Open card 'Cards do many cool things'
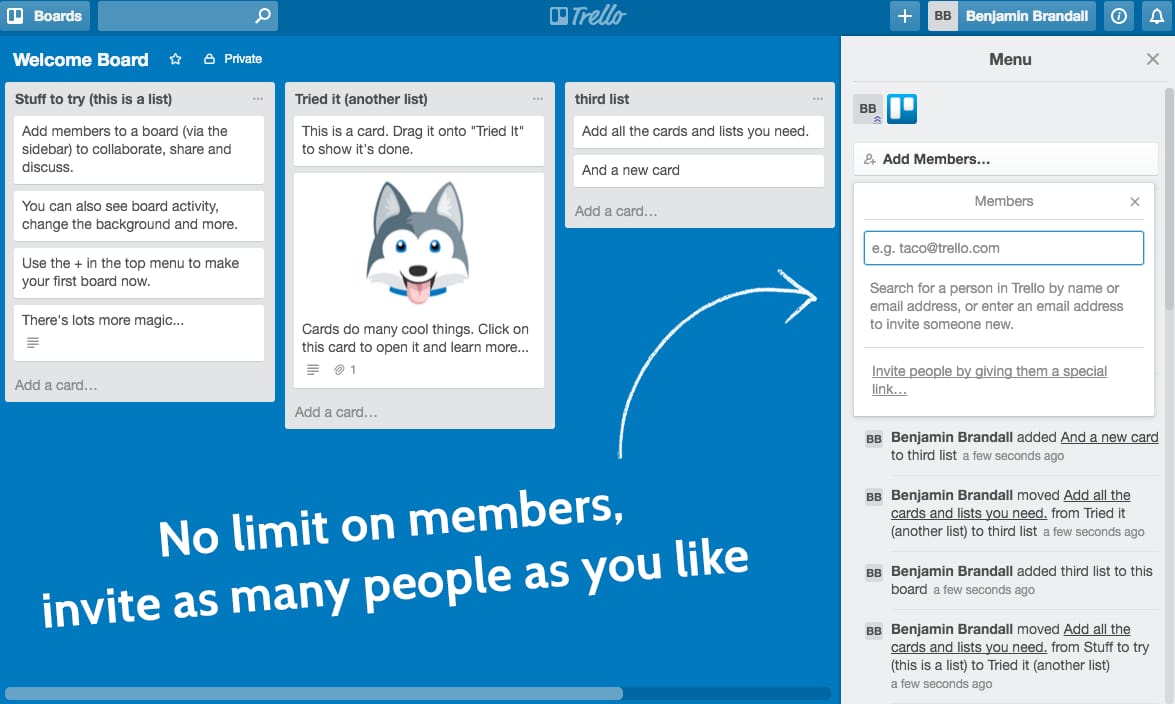The height and width of the screenshot is (704, 1175). tap(418, 280)
